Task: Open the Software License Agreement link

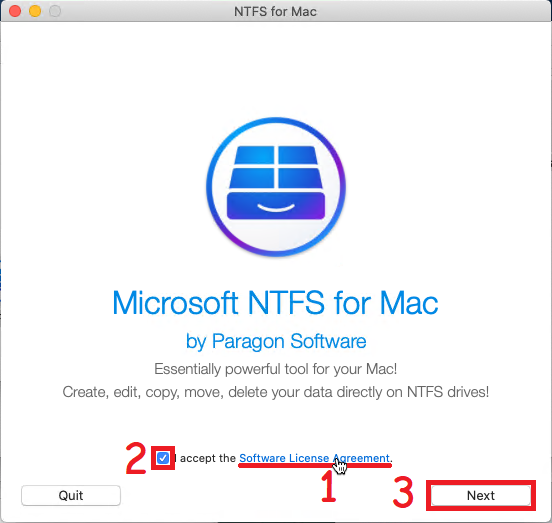Action: (x=314, y=458)
